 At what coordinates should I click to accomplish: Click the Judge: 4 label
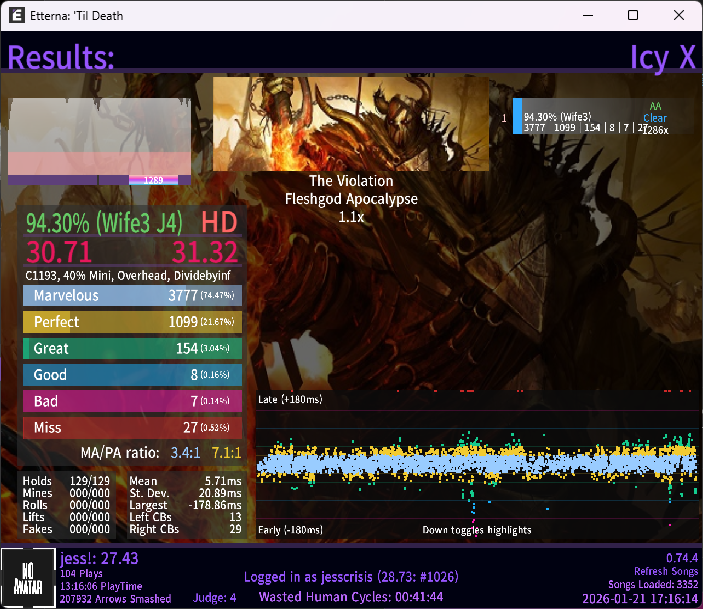[x=214, y=598]
